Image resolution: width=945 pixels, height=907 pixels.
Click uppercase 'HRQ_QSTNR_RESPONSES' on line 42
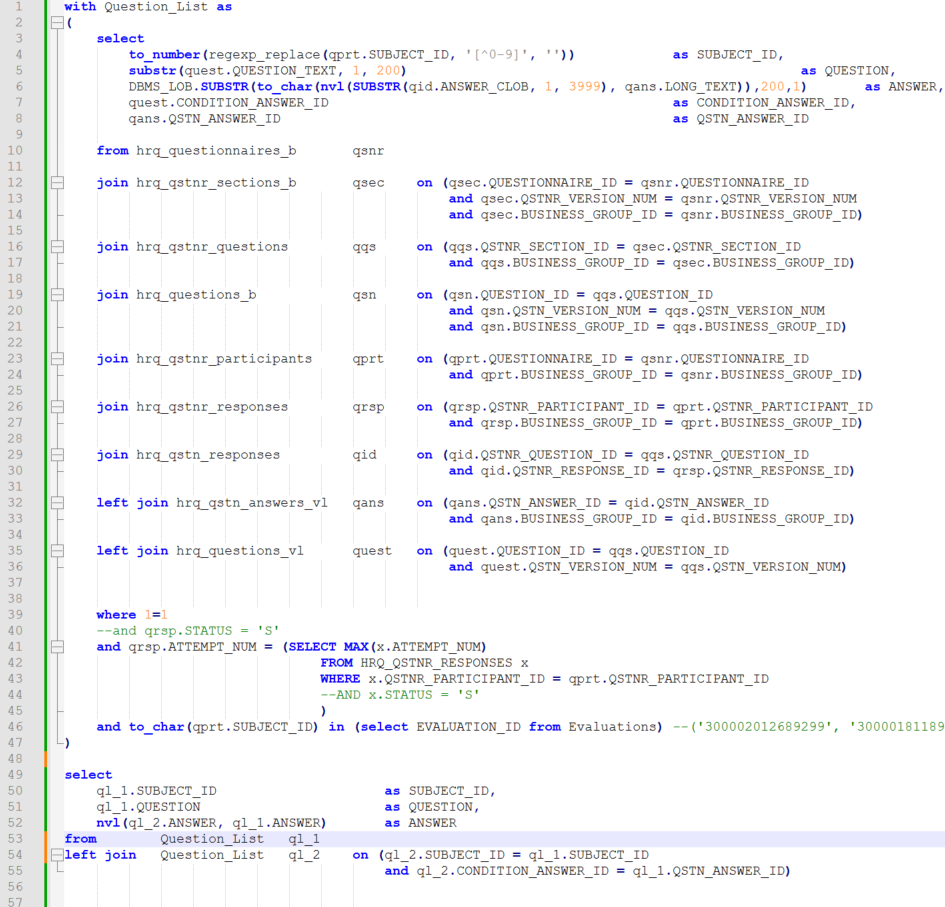tap(436, 663)
